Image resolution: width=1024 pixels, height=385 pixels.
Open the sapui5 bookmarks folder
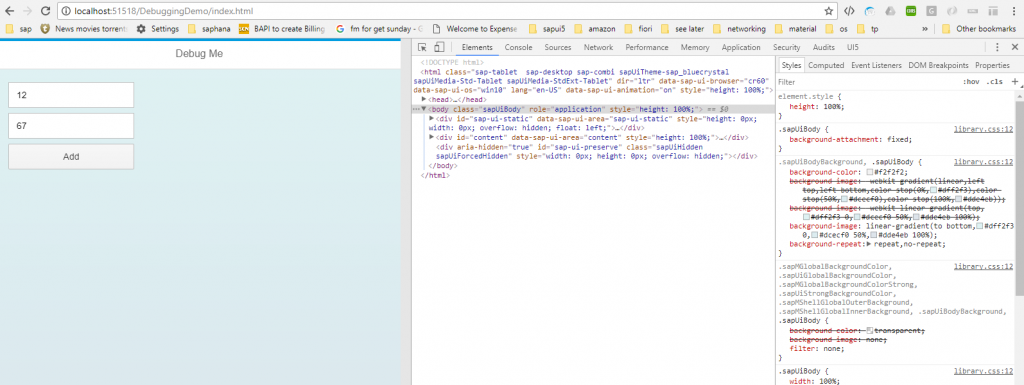tap(547, 29)
